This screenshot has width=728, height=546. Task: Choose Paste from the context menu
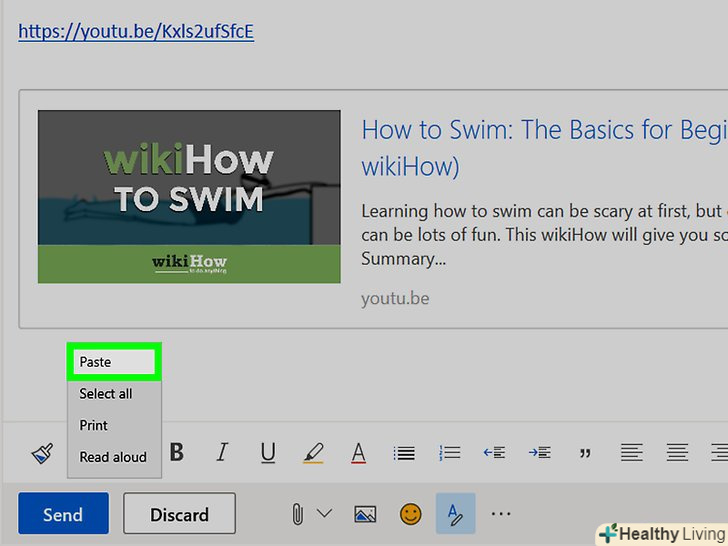click(x=114, y=362)
